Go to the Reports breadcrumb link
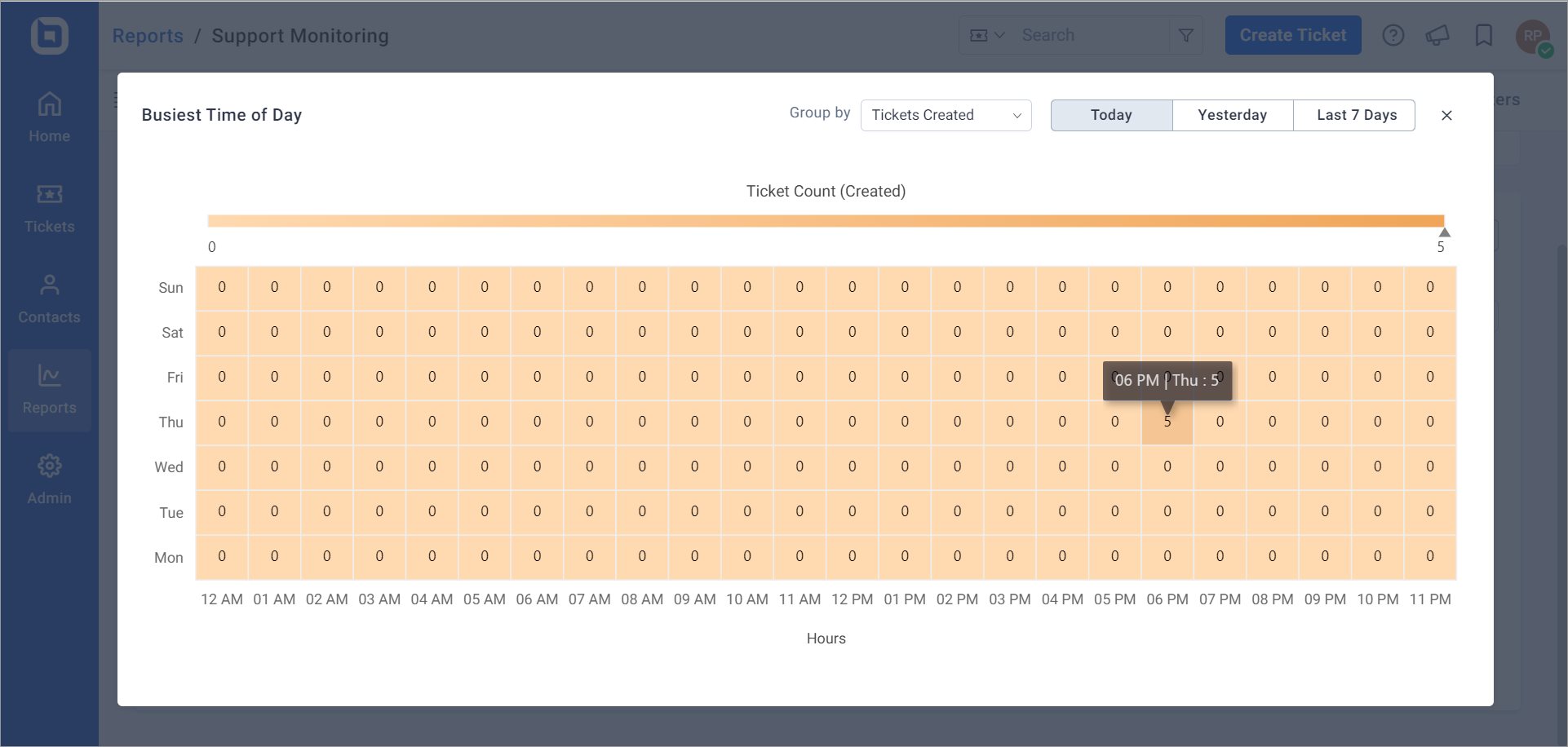Screen dimensions: 1568x747 (148, 36)
